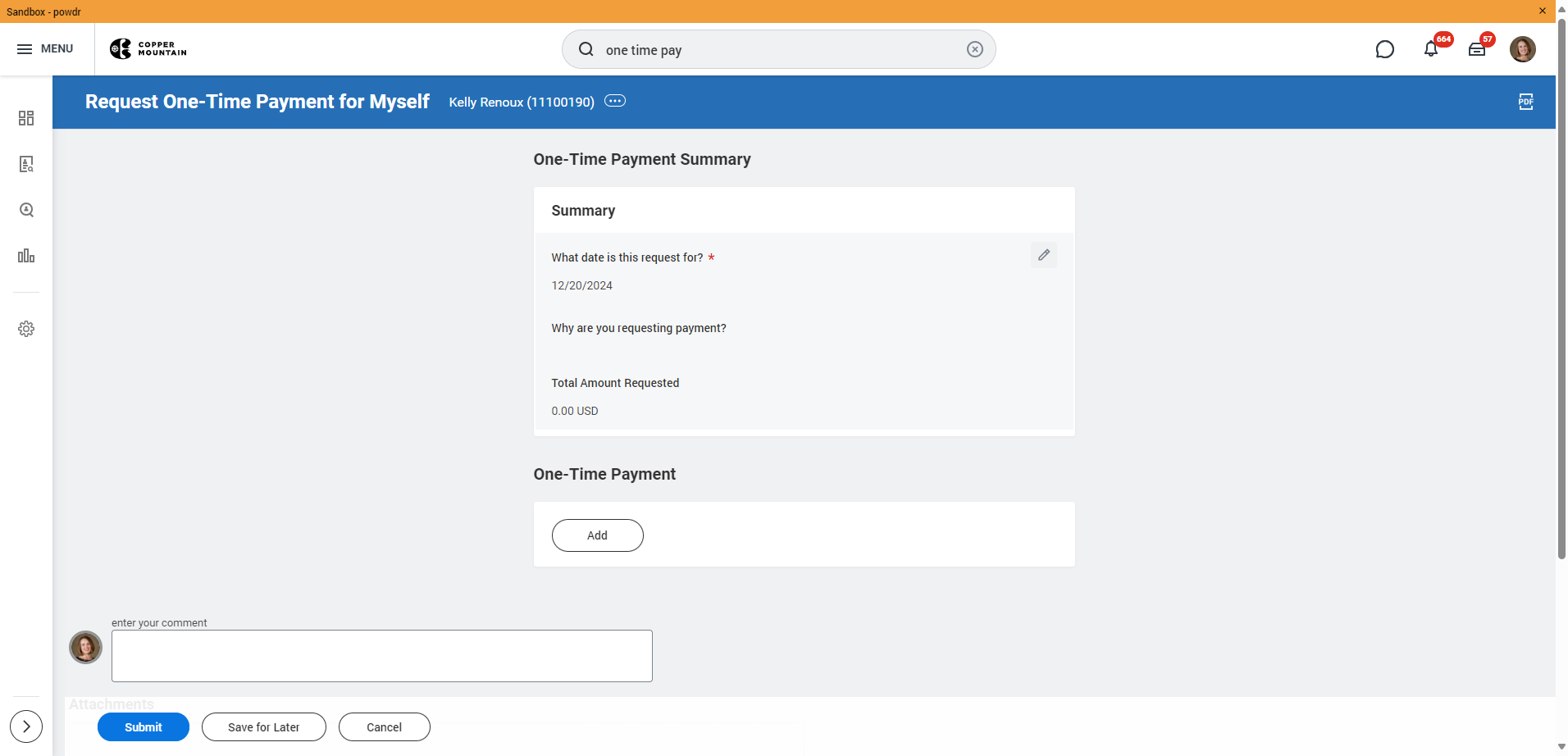Clear the search box text
This screenshot has height=756, width=1568.
(974, 49)
